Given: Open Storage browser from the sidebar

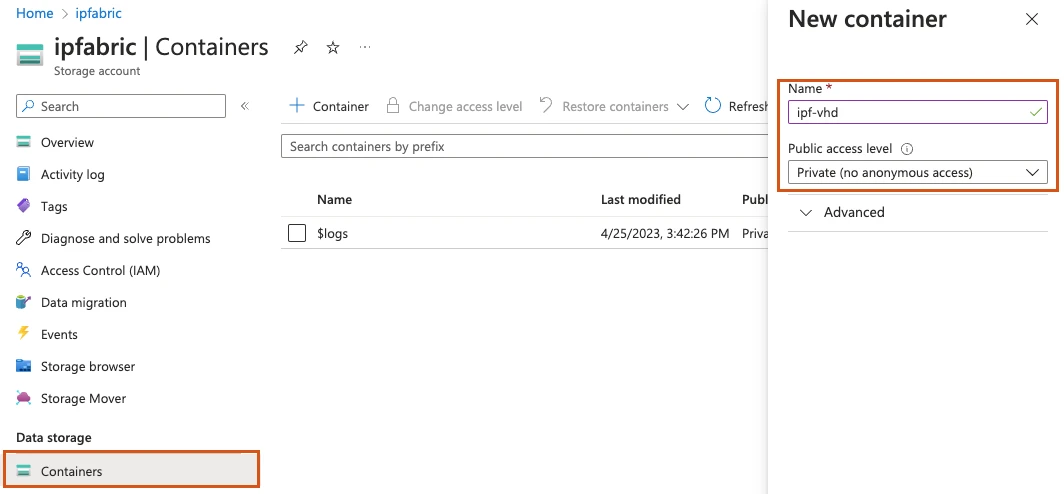Looking at the screenshot, I should (87, 366).
